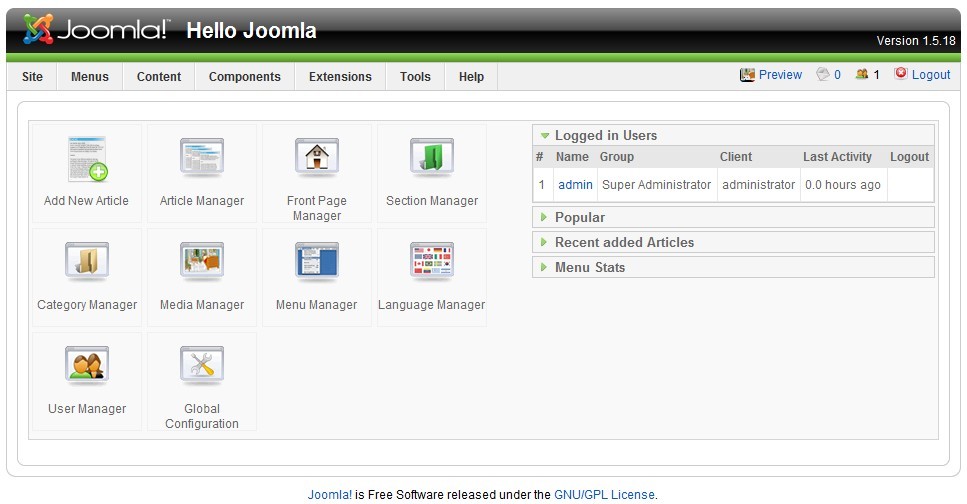Viewport: 967px width, 504px height.
Task: Click the Super Administrator group cell
Action: [x=656, y=184]
